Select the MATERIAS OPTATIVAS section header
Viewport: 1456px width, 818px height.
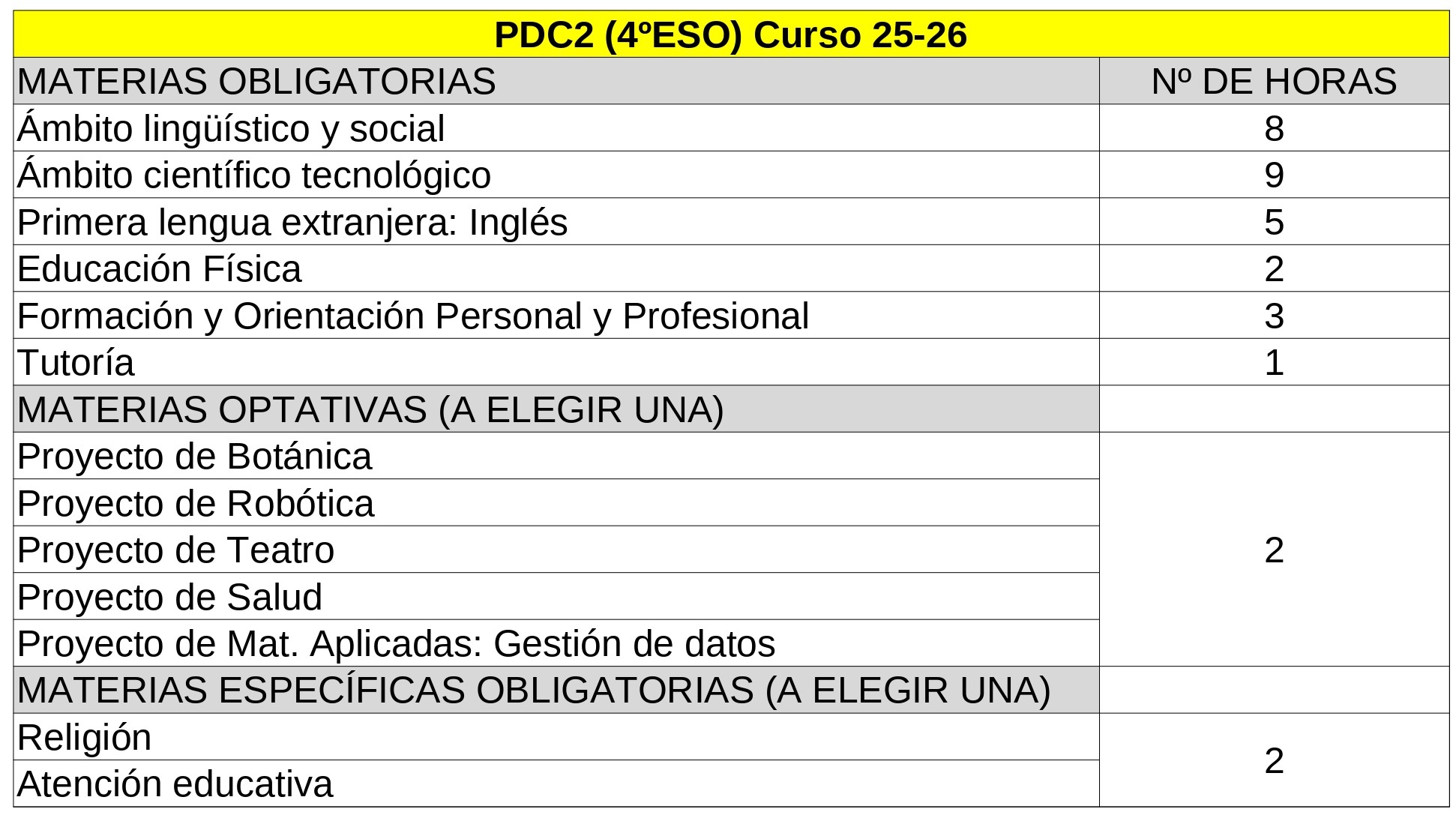[556, 409]
